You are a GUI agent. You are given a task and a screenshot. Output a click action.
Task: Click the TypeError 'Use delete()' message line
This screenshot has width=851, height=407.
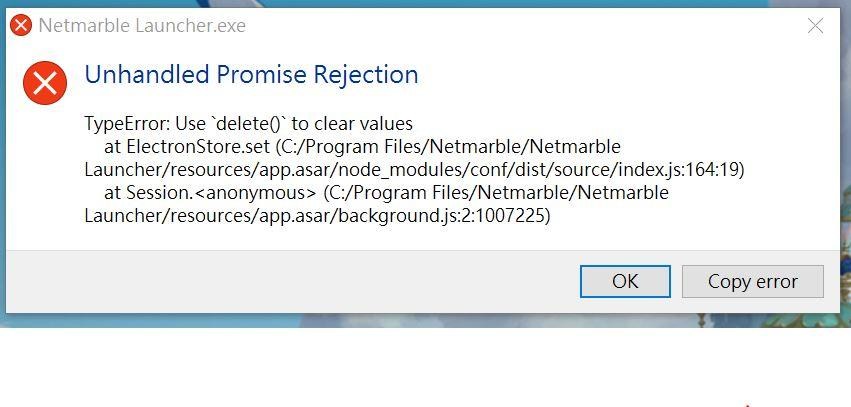248,124
